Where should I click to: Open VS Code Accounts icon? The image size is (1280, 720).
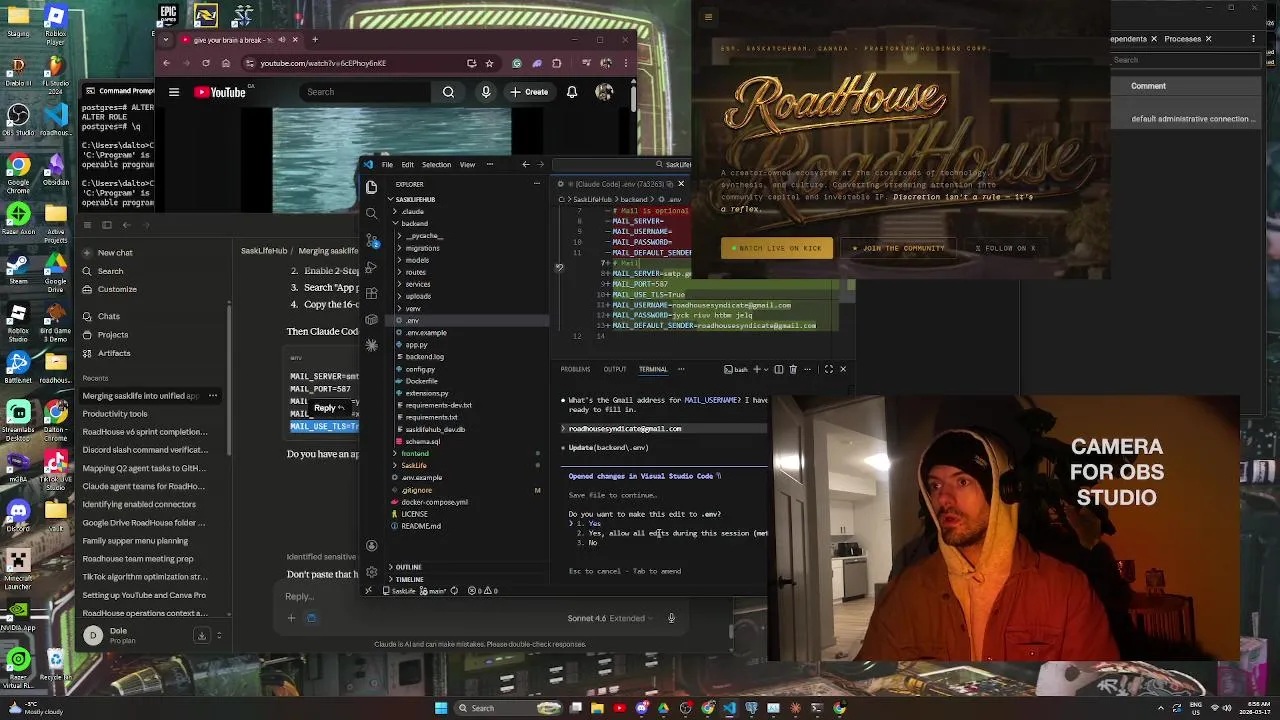[x=371, y=546]
